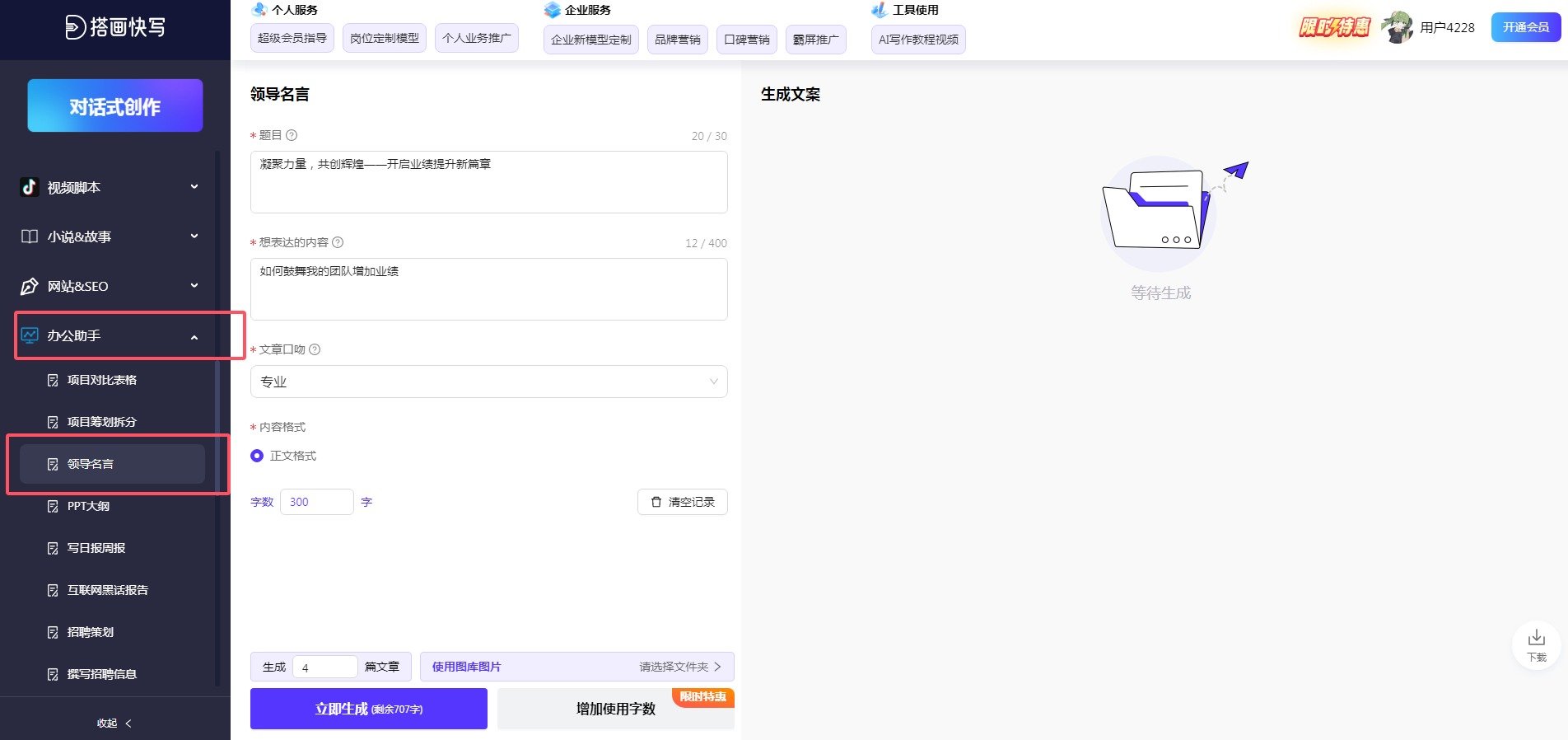The width and height of the screenshot is (1568, 740).
Task: Click the 对话式创作 button
Action: (x=115, y=105)
